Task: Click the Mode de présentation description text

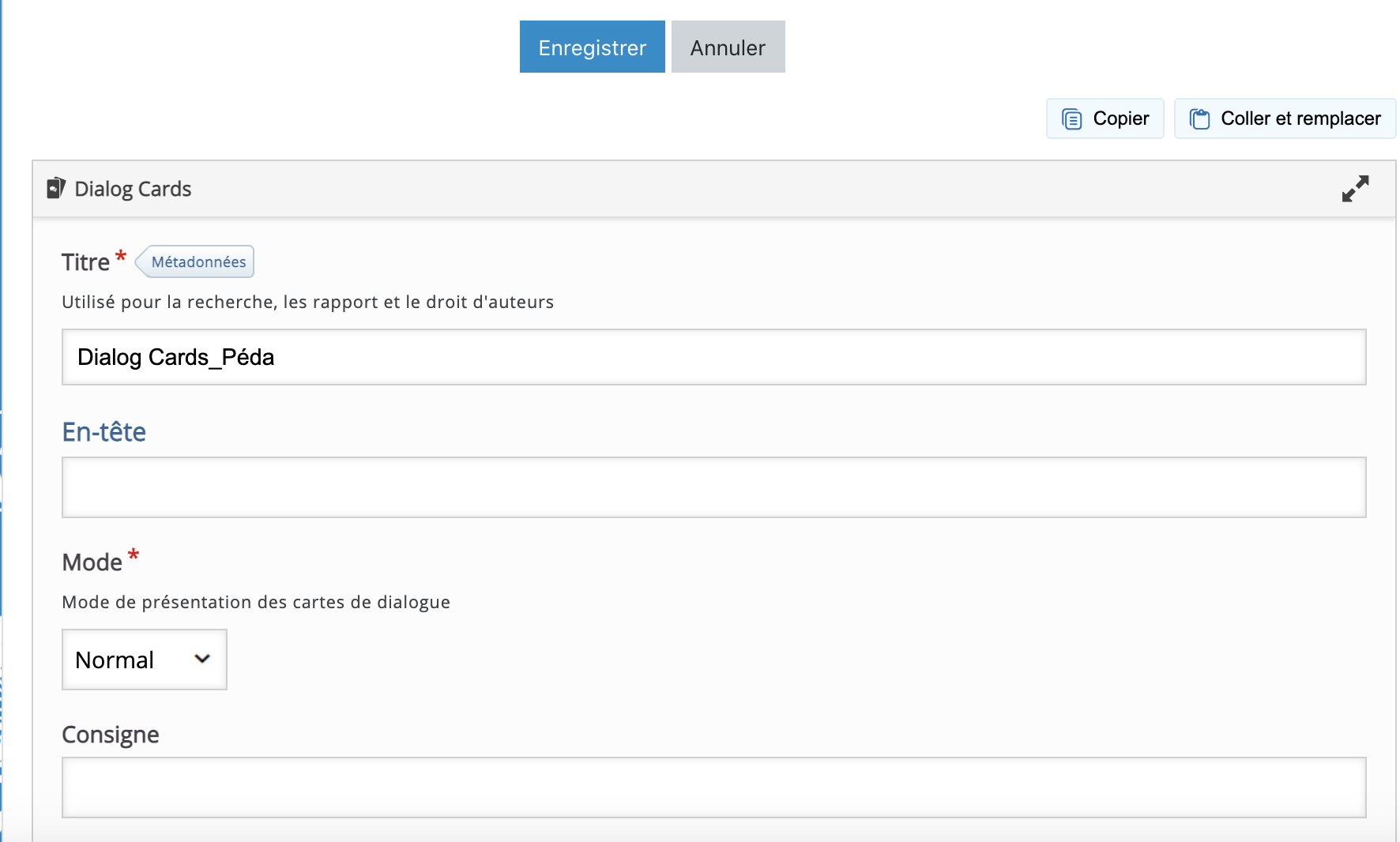Action: [255, 603]
